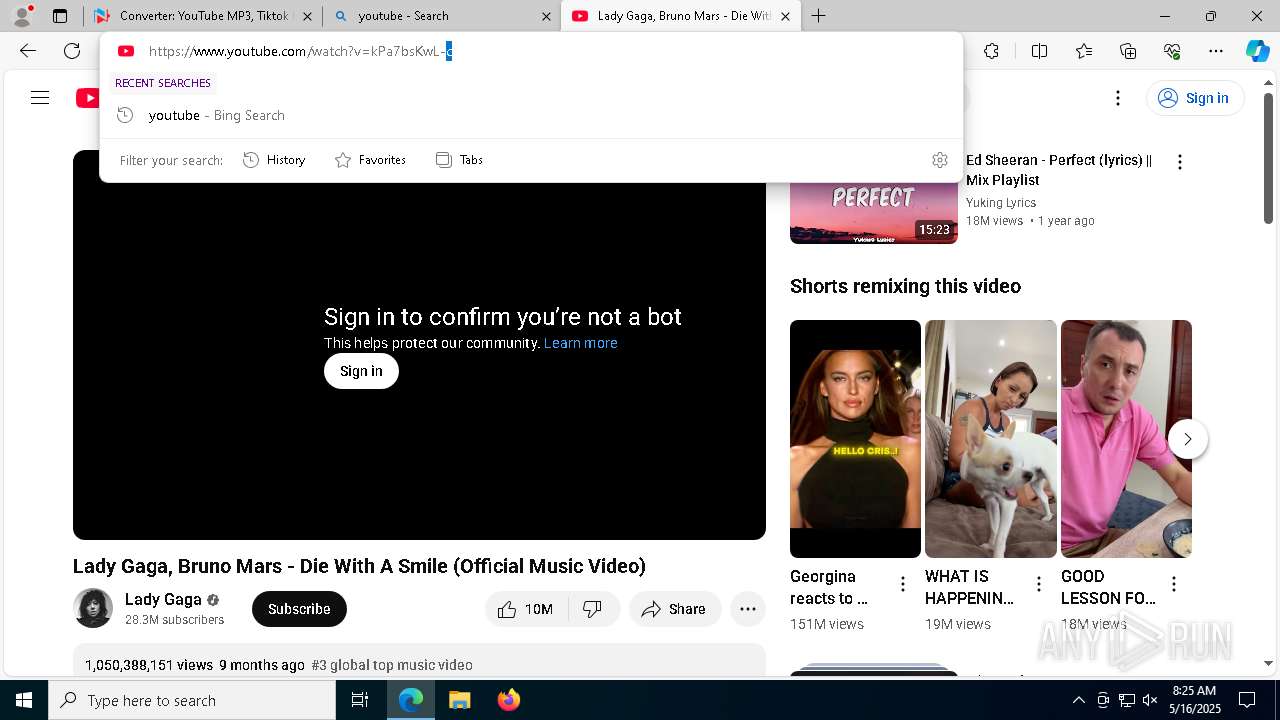Filter suggestions by History
The height and width of the screenshot is (720, 1280).
coord(274,160)
